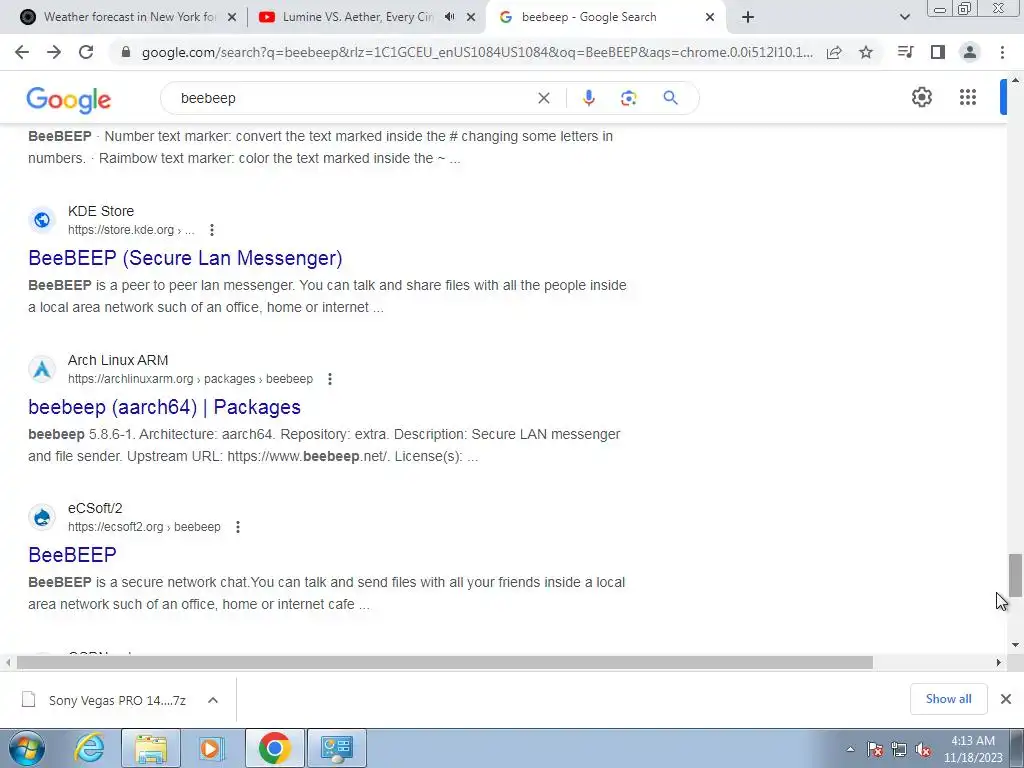The width and height of the screenshot is (1024, 768).
Task: Launch Internet Explorer from taskbar
Action: pyautogui.click(x=89, y=748)
